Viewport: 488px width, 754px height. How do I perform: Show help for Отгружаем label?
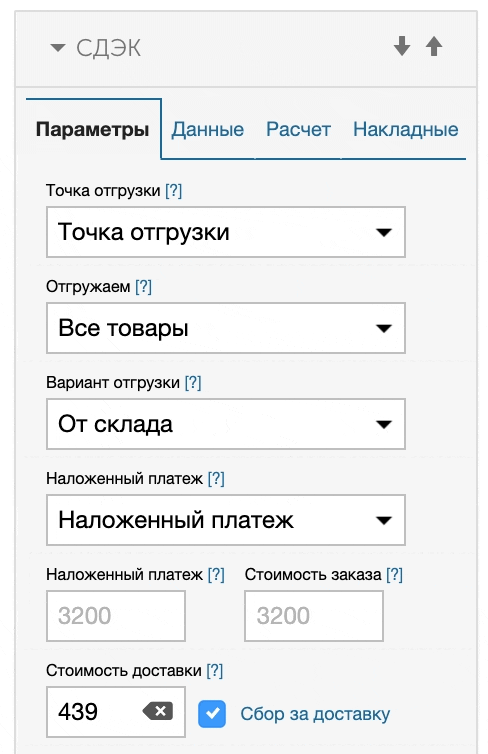[x=143, y=287]
